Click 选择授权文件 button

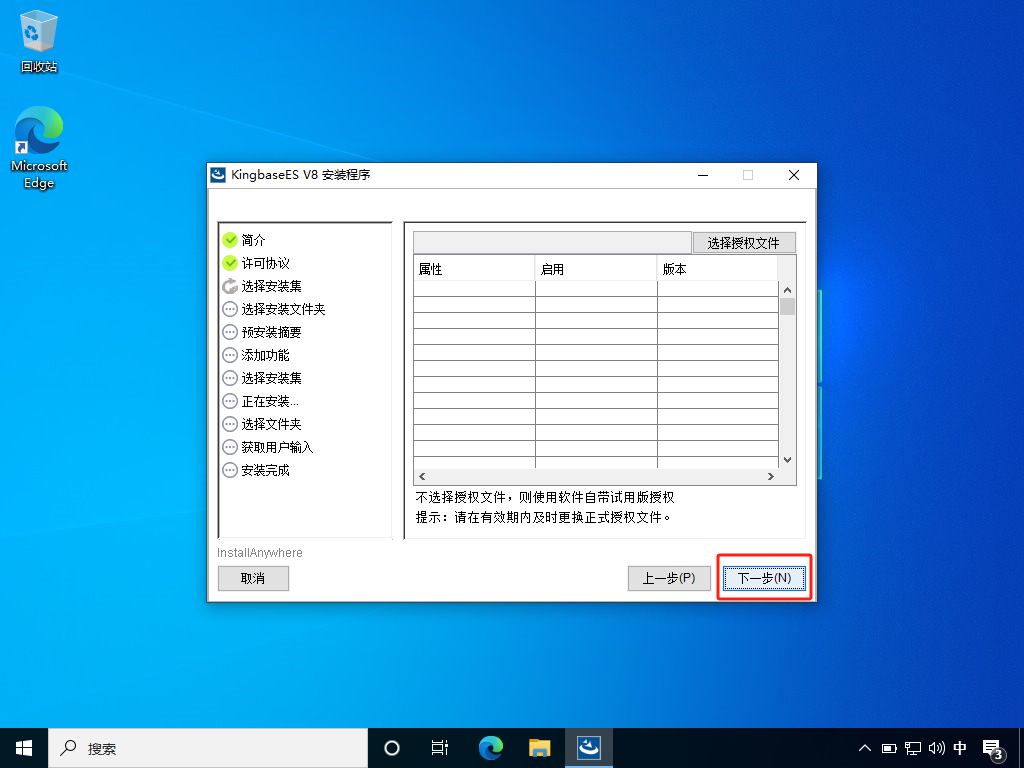[744, 243]
